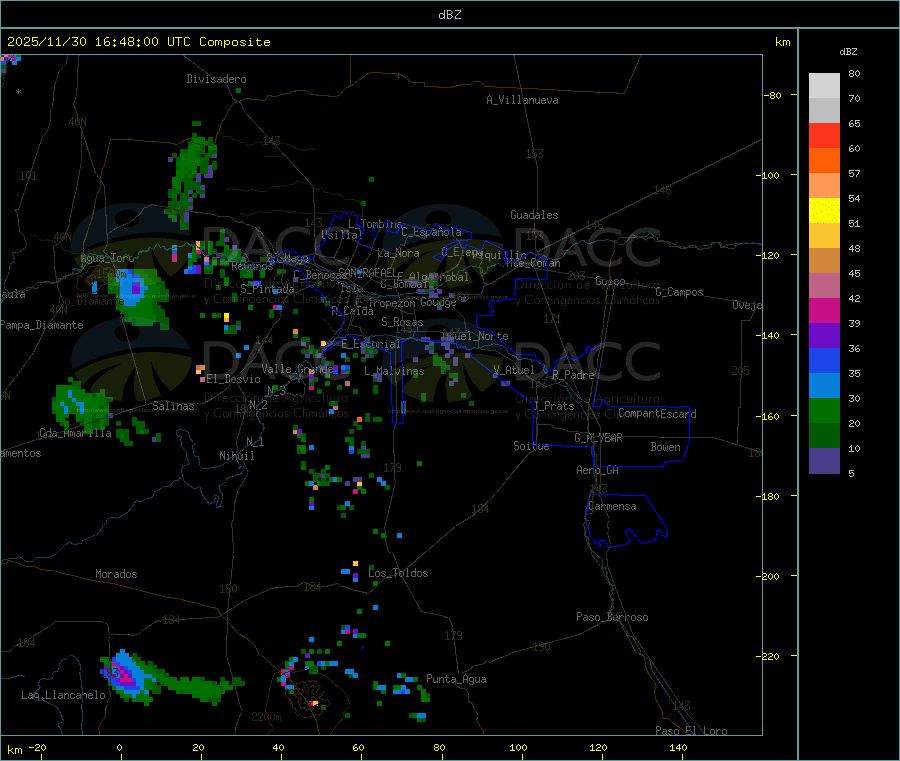Click the -160 km axis tick label
The width and height of the screenshot is (900, 761).
pyautogui.click(x=767, y=416)
